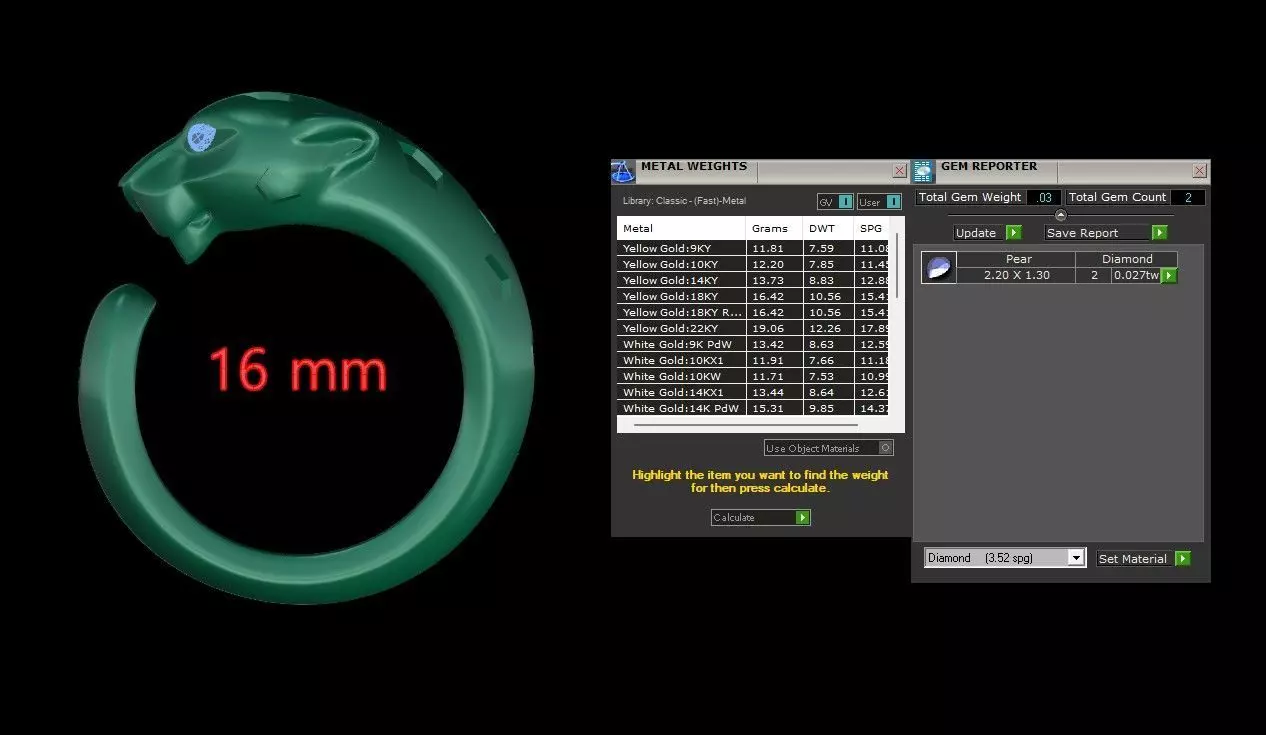The width and height of the screenshot is (1266, 735).
Task: Select the White Gold:10KX1 row
Action: tap(753, 360)
